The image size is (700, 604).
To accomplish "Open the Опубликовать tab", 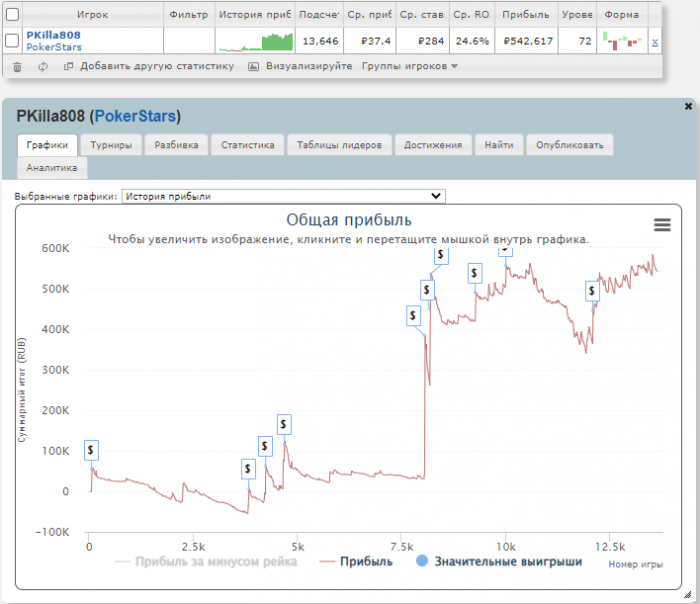I will tap(570, 145).
